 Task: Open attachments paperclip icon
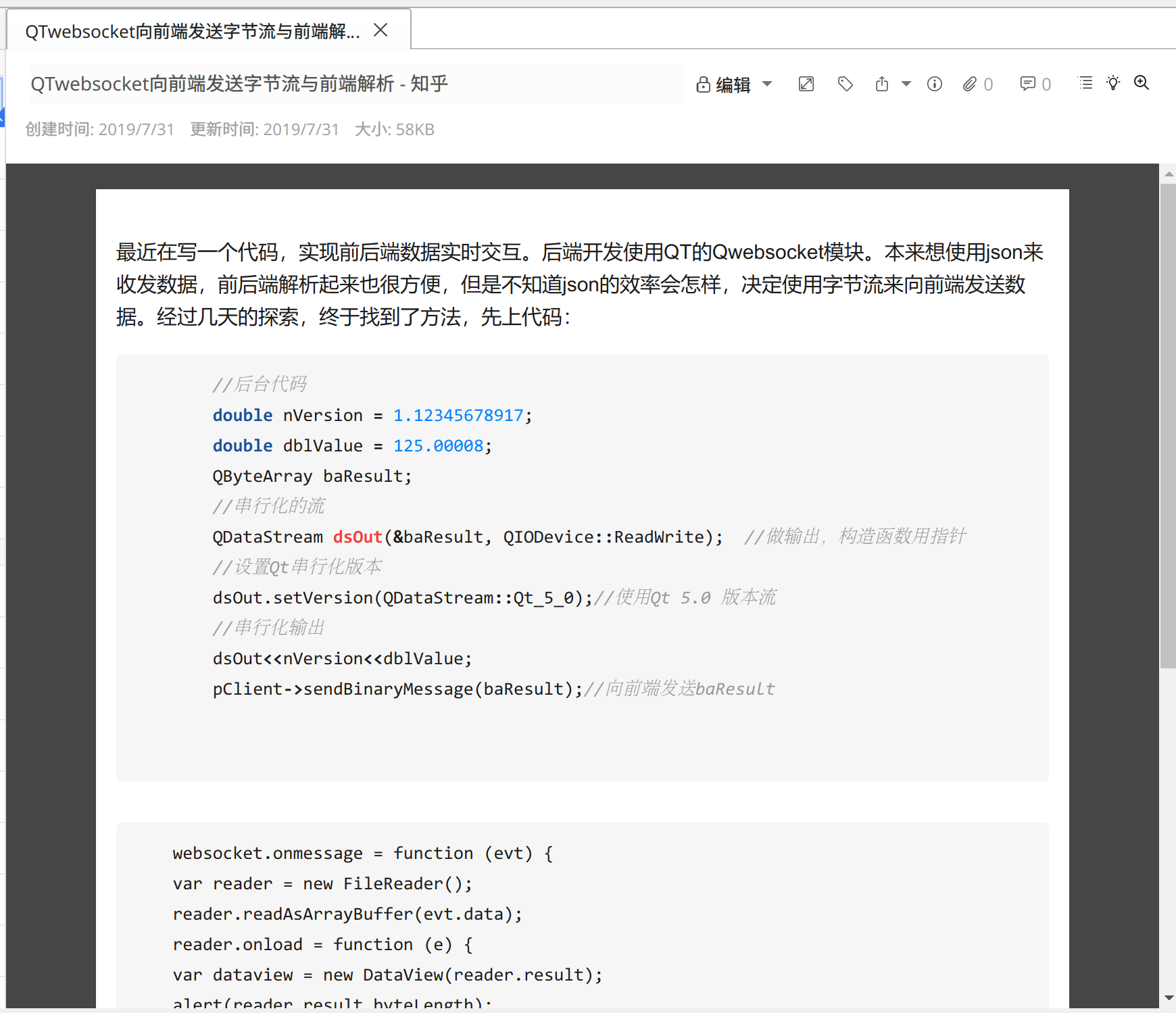(970, 84)
